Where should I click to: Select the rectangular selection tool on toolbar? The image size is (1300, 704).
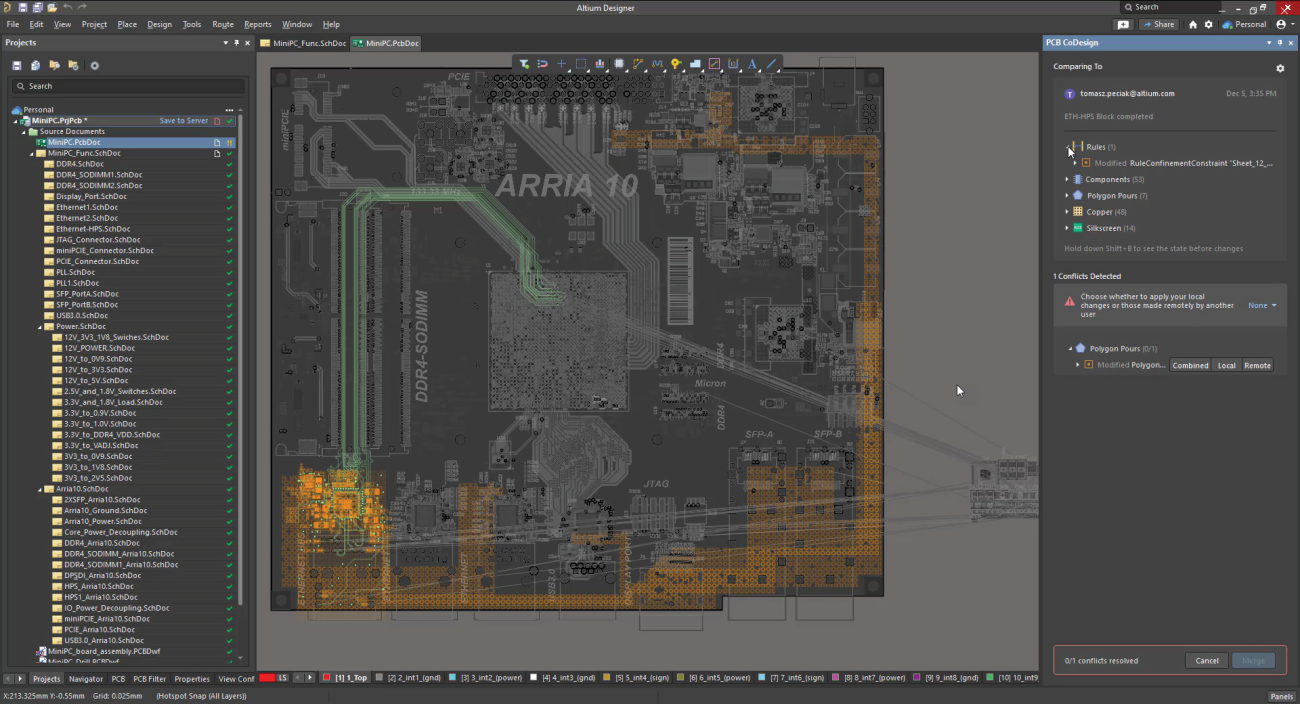(x=580, y=63)
